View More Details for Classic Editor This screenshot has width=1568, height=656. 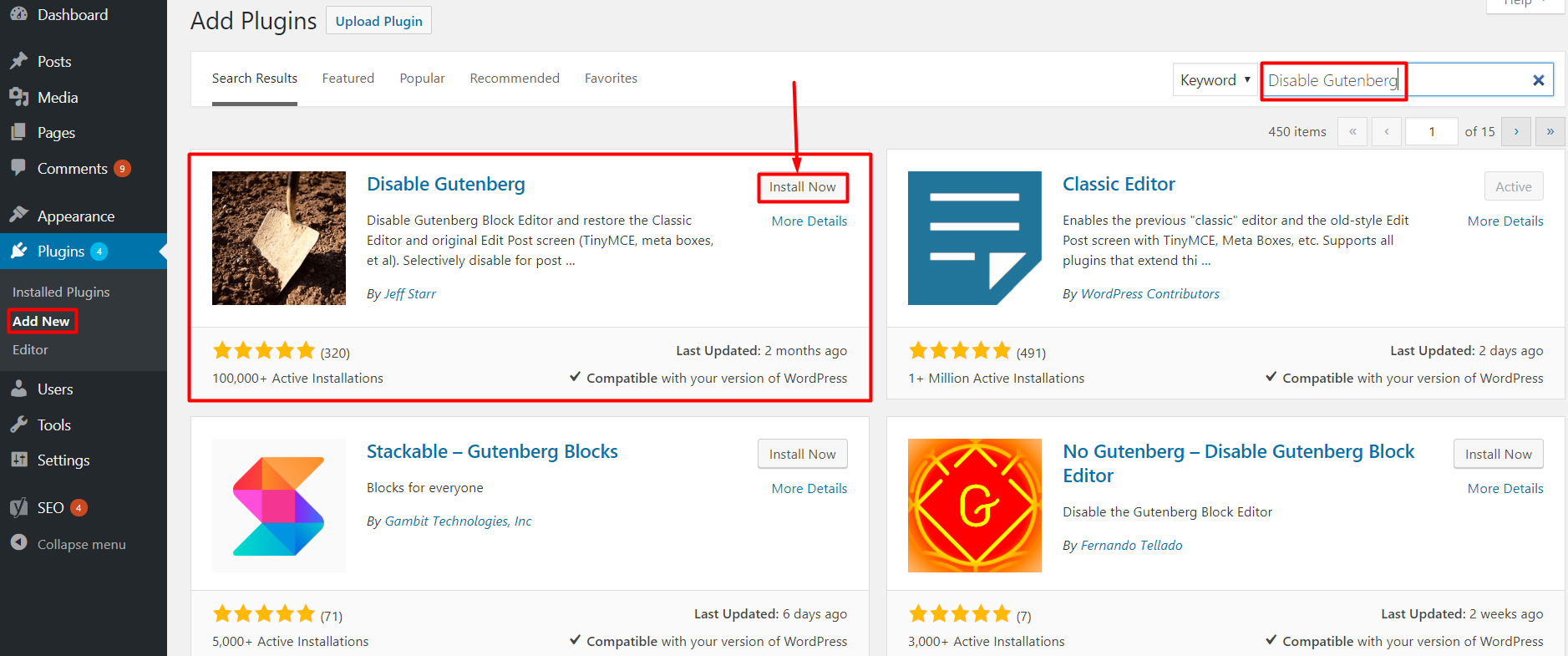click(1505, 221)
